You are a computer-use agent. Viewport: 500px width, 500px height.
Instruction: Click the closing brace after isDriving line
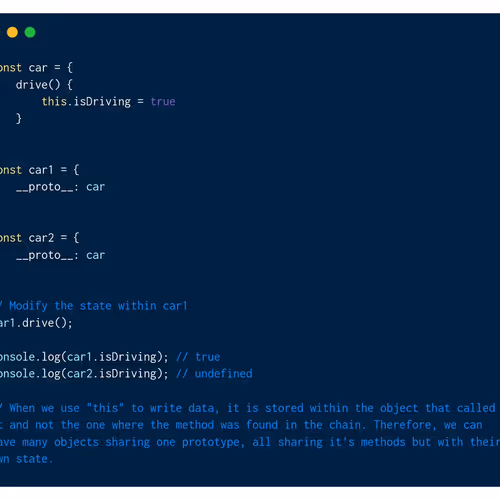19,119
